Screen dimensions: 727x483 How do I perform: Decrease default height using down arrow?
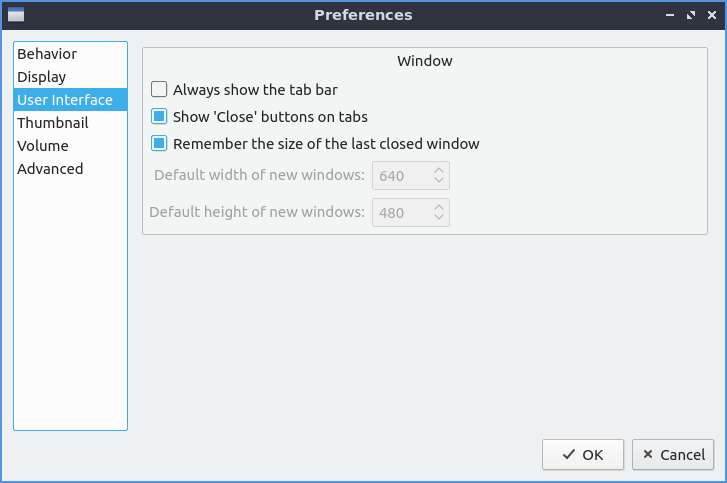coord(439,218)
